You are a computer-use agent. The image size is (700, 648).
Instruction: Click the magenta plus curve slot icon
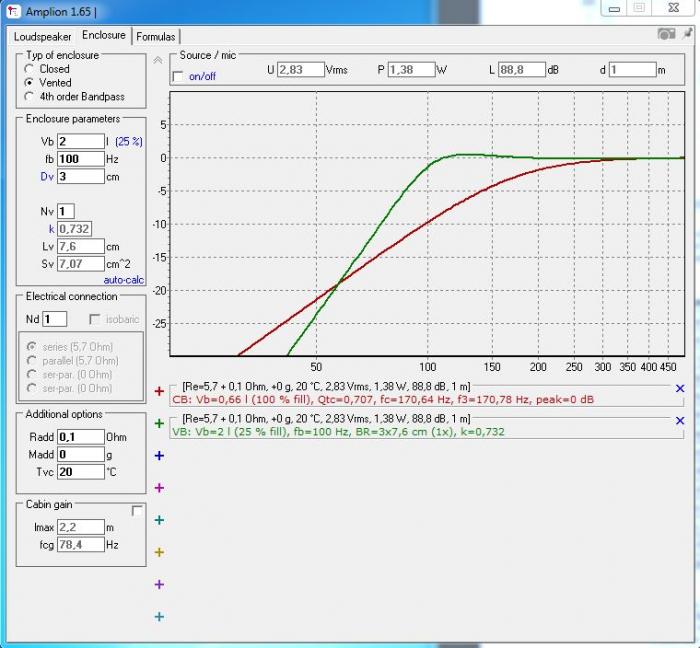click(159, 488)
